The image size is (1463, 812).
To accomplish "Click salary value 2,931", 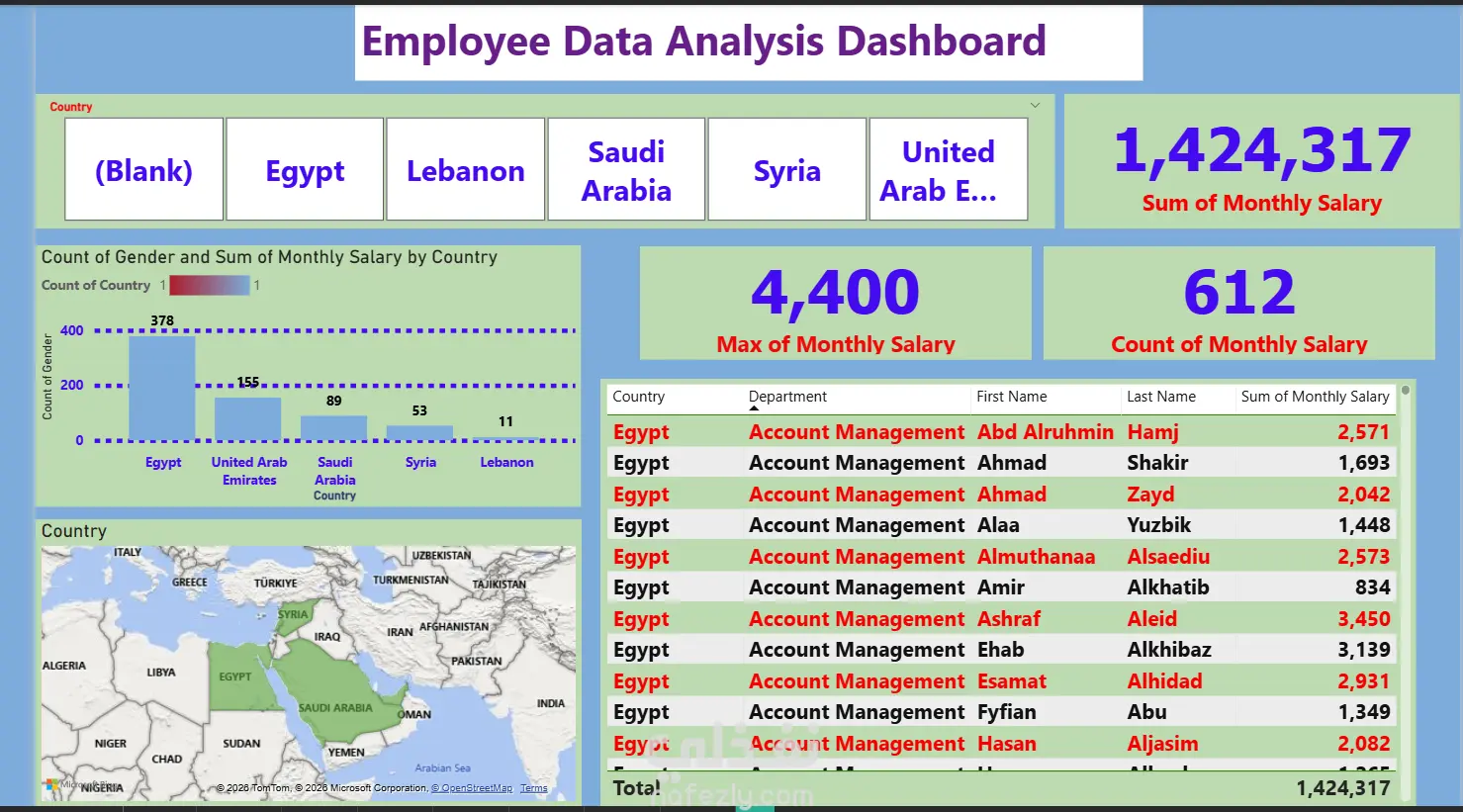I will click(x=1363, y=681).
